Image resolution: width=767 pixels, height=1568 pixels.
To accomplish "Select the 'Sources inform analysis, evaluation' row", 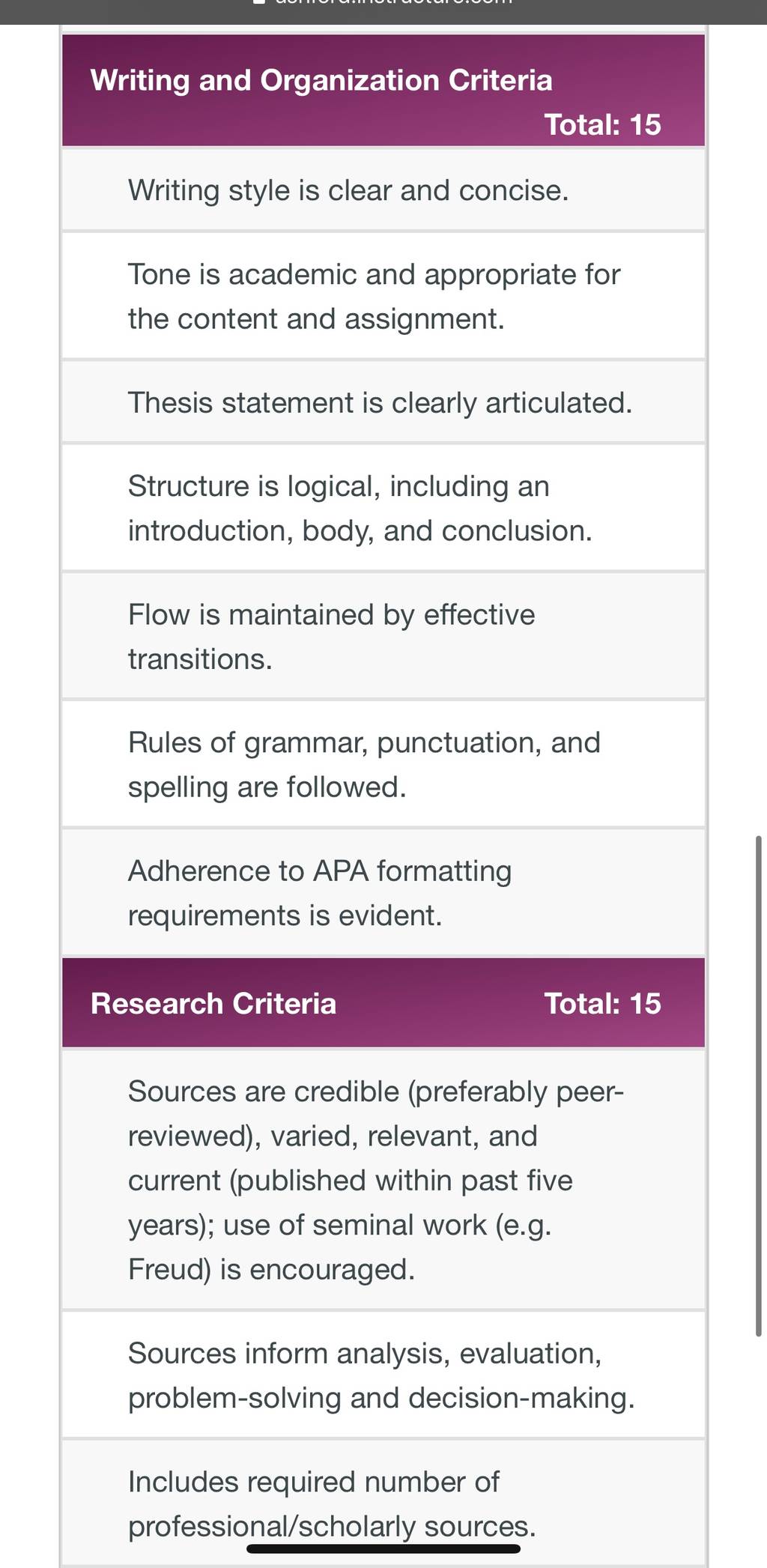I will click(383, 1375).
